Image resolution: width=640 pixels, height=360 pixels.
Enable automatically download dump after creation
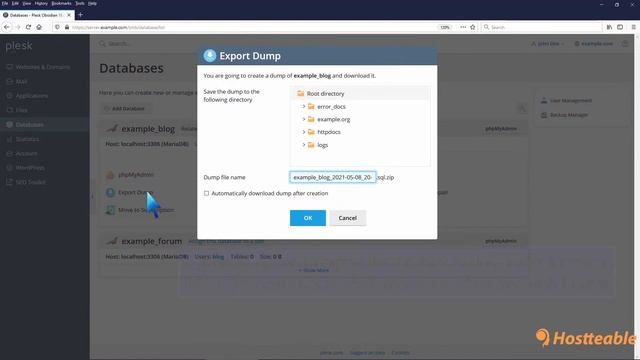(x=207, y=193)
